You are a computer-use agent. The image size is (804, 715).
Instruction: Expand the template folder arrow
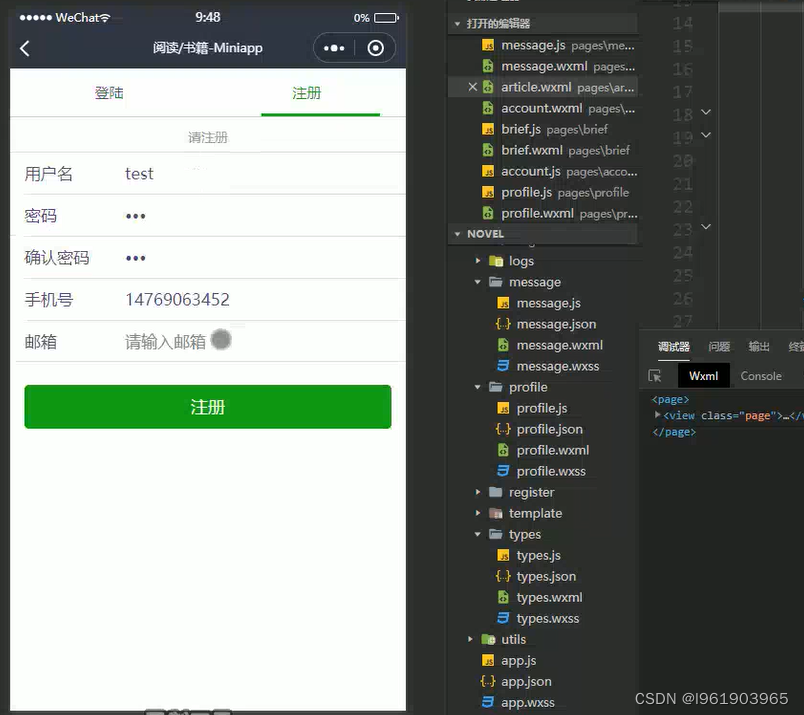[x=477, y=513]
